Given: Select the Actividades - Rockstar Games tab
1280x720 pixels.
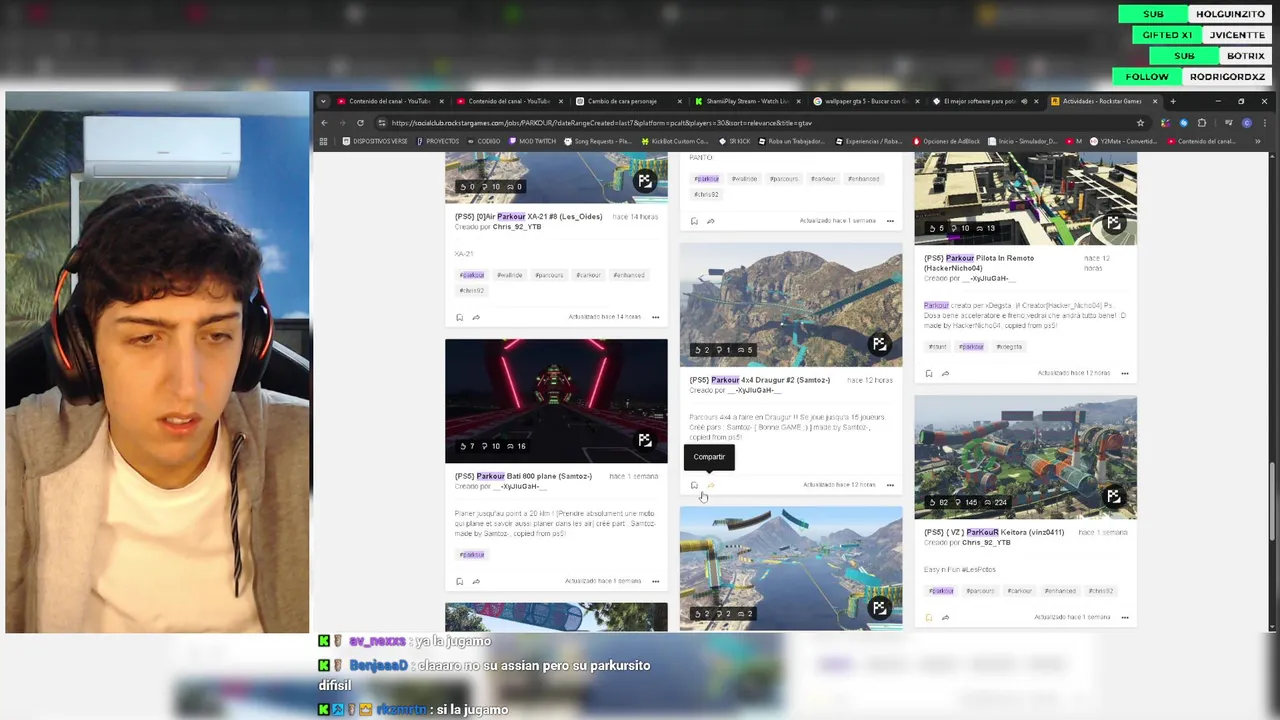Looking at the screenshot, I should coord(1103,101).
